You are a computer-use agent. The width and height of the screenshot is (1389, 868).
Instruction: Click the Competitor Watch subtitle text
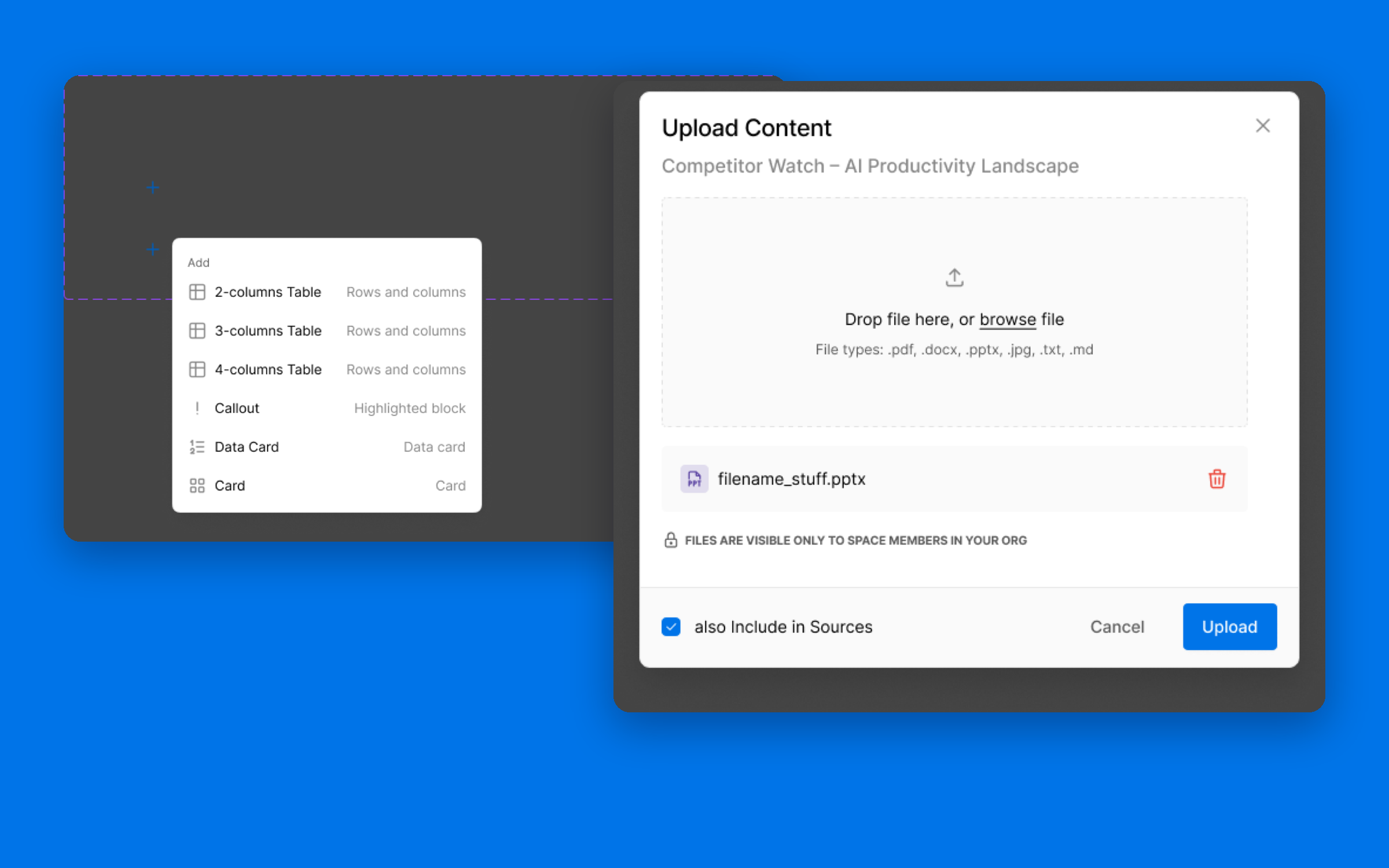[870, 166]
